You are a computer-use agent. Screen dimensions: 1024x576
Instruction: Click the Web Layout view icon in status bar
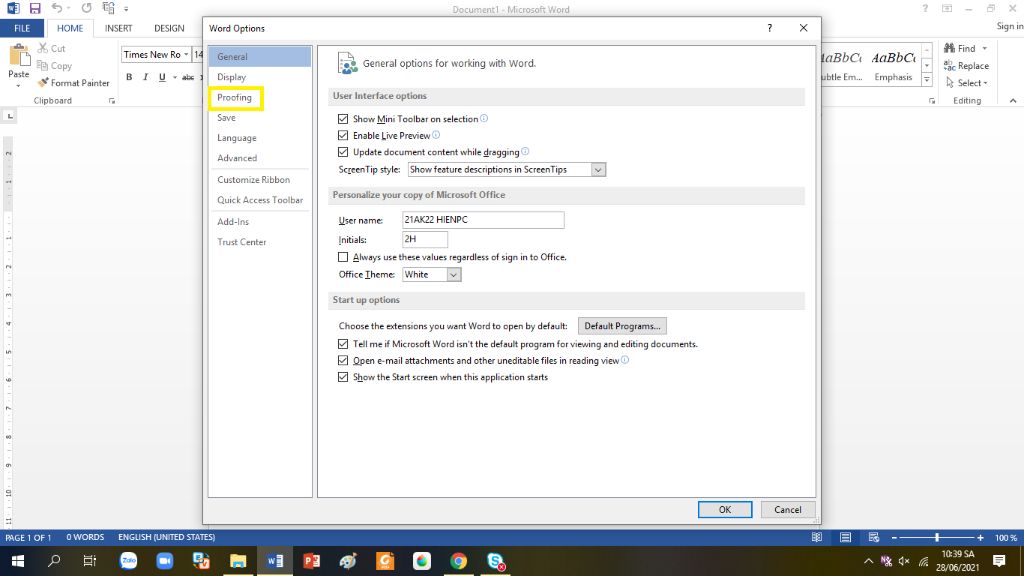[x=874, y=537]
